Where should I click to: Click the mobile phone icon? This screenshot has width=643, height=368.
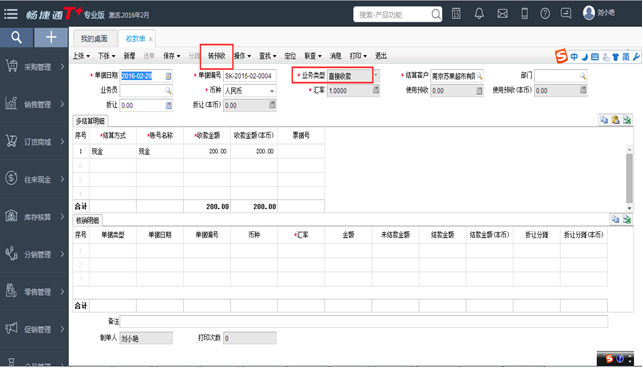[524, 14]
